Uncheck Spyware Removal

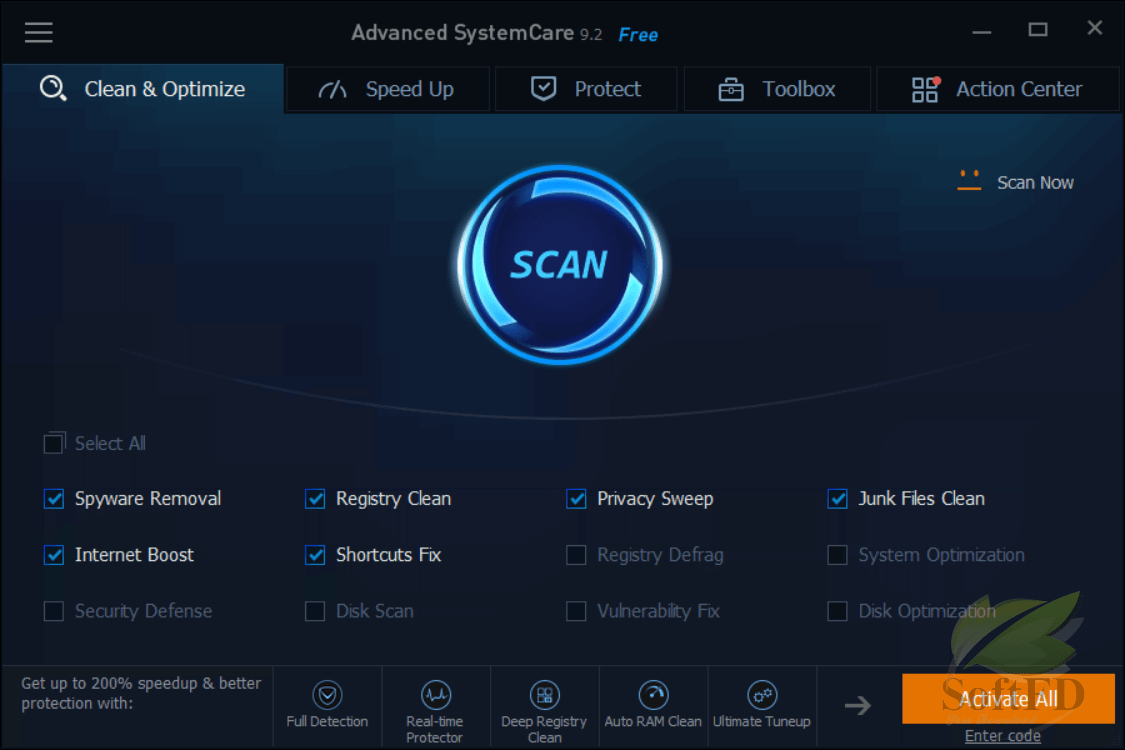[x=54, y=499]
